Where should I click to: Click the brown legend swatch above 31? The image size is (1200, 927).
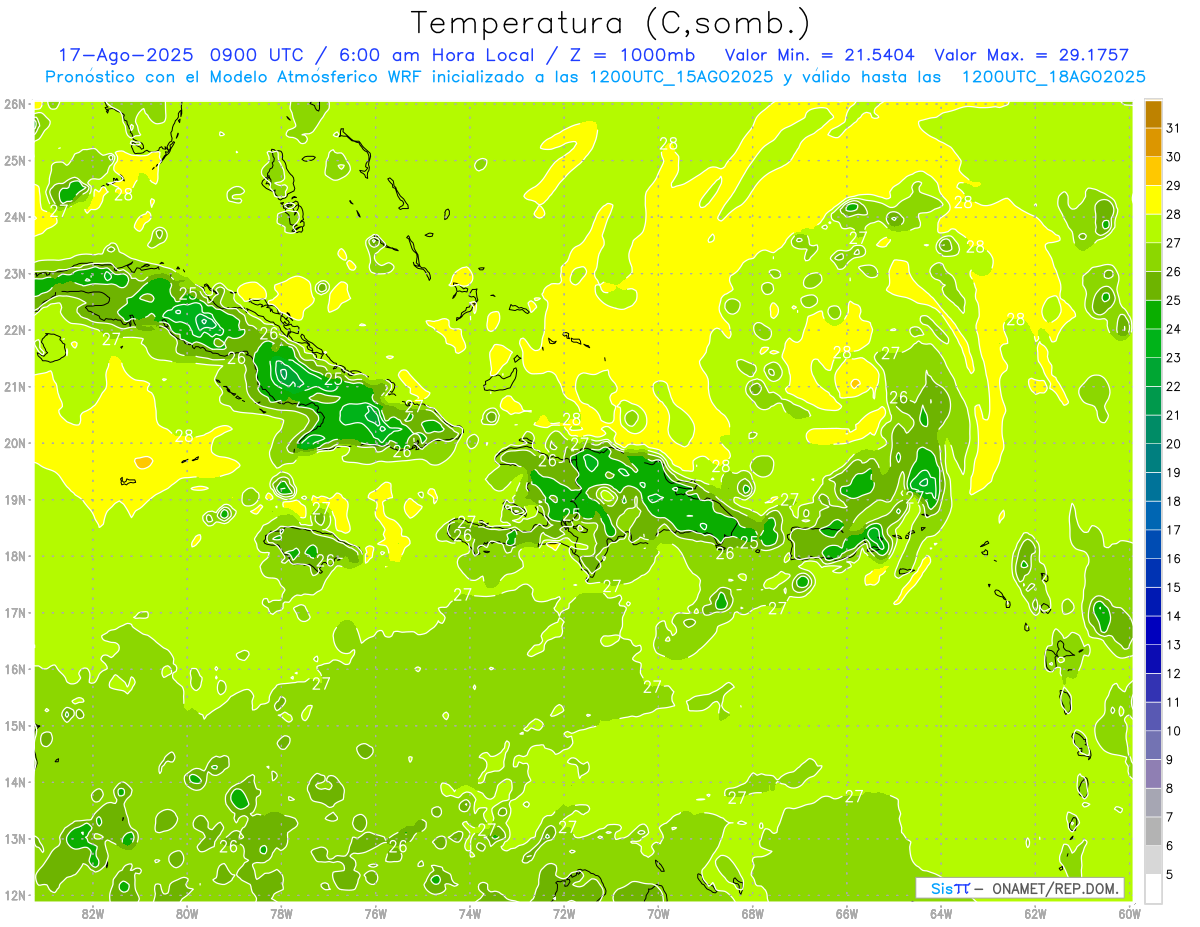[1153, 114]
